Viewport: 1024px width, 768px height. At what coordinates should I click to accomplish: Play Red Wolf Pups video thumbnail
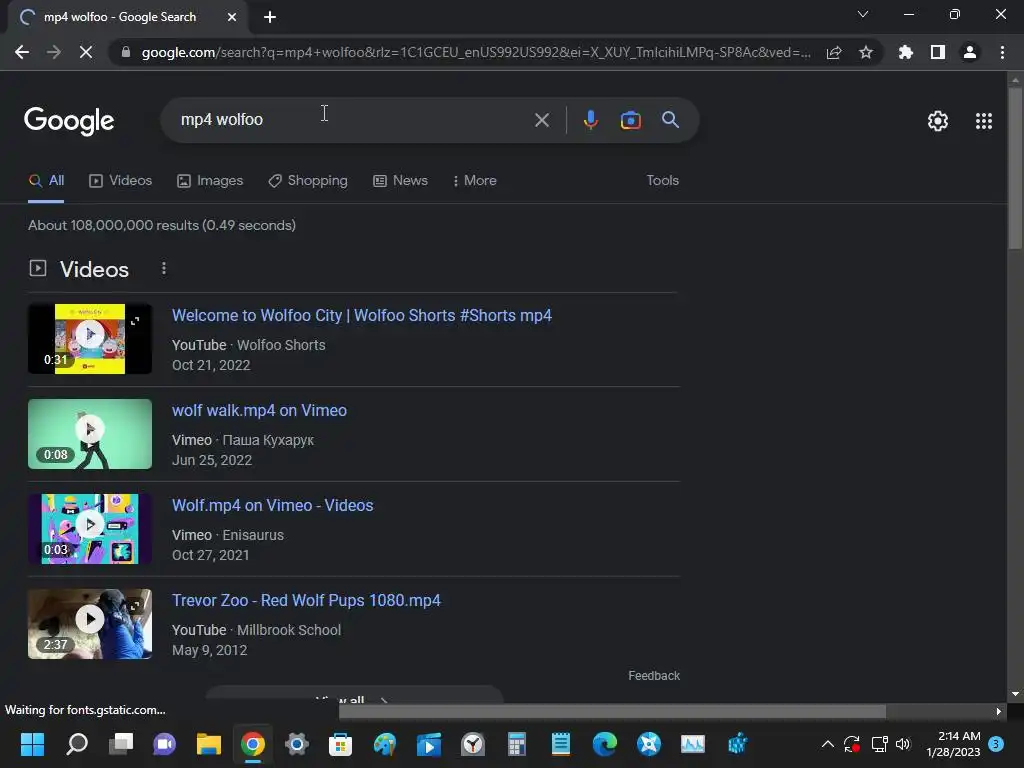(x=90, y=624)
